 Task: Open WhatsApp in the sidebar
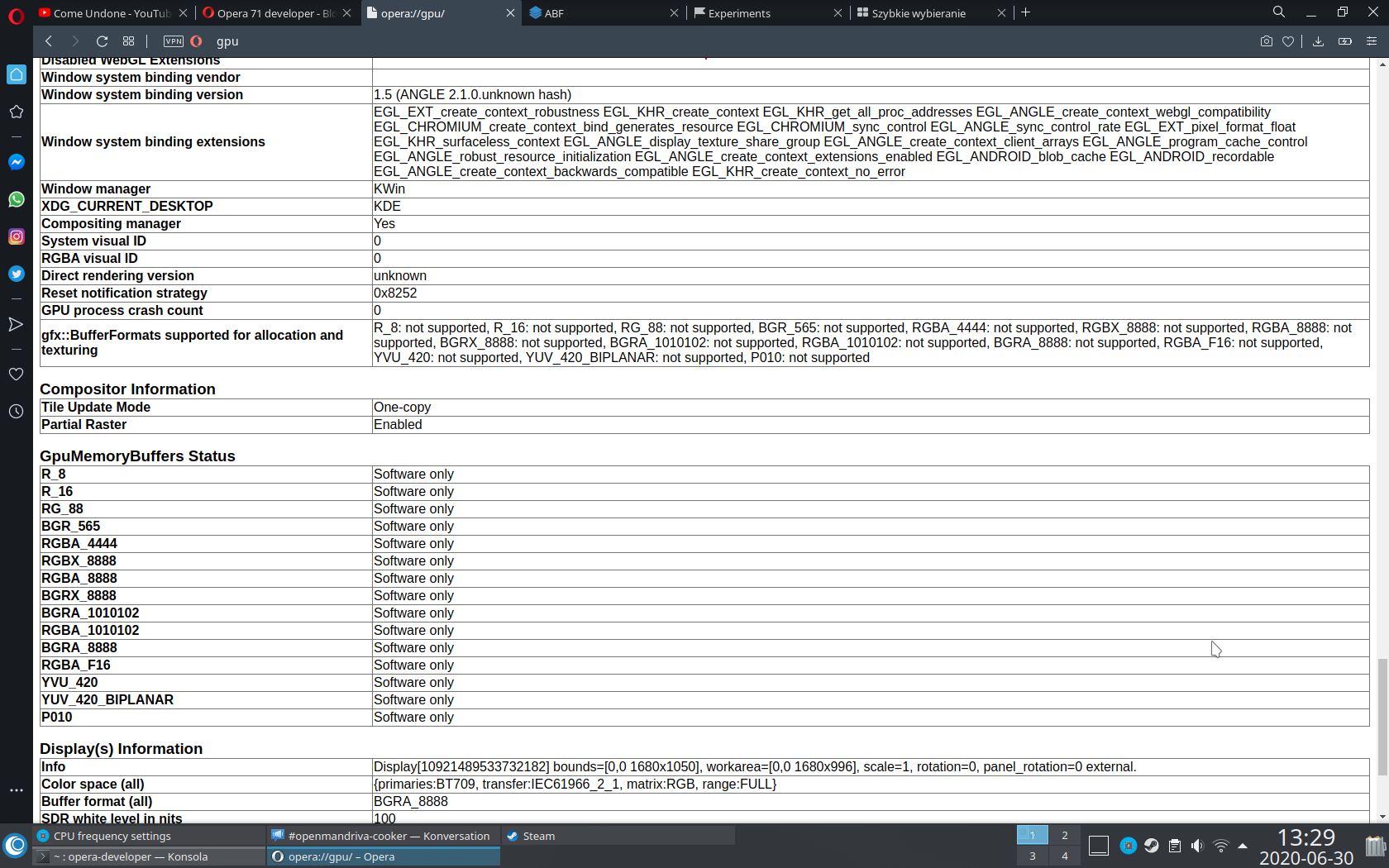pos(16,199)
